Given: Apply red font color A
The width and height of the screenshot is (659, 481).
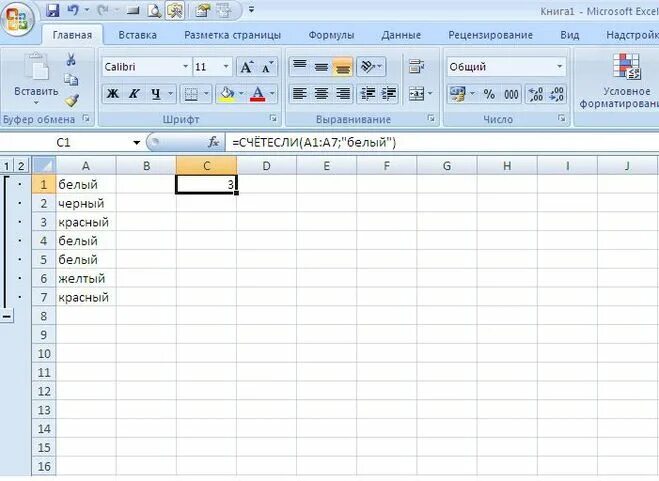Looking at the screenshot, I should [x=258, y=94].
